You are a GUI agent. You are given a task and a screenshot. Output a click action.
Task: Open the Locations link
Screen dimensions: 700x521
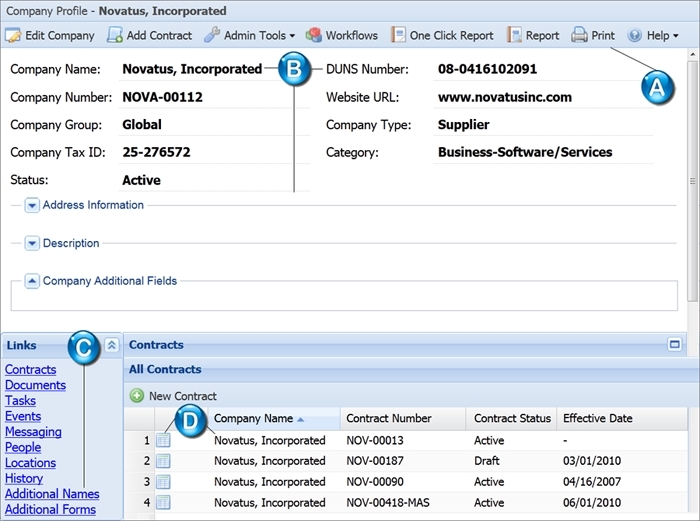30,463
